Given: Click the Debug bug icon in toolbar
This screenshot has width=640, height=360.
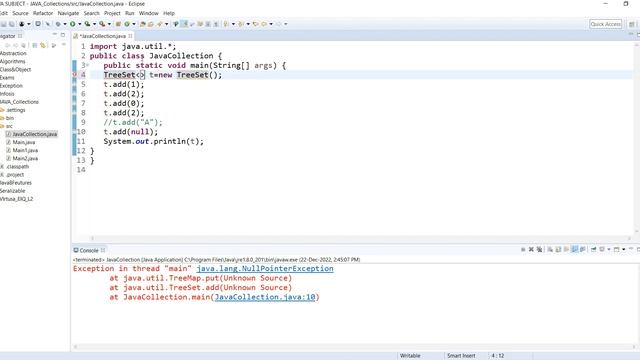Looking at the screenshot, I should (58, 24).
